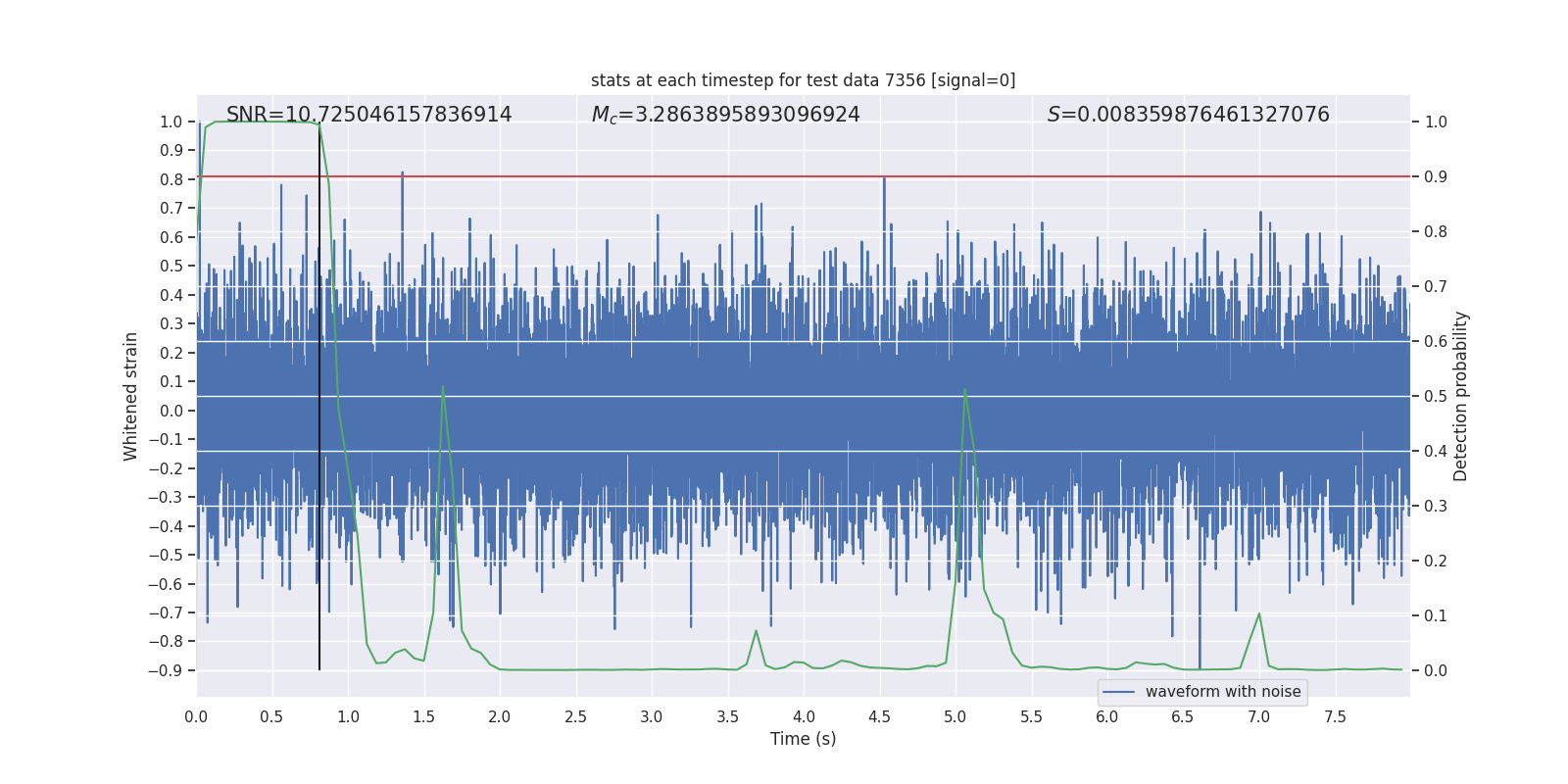Click the green curve peak near 5.05 seconds

pyautogui.click(x=965, y=390)
